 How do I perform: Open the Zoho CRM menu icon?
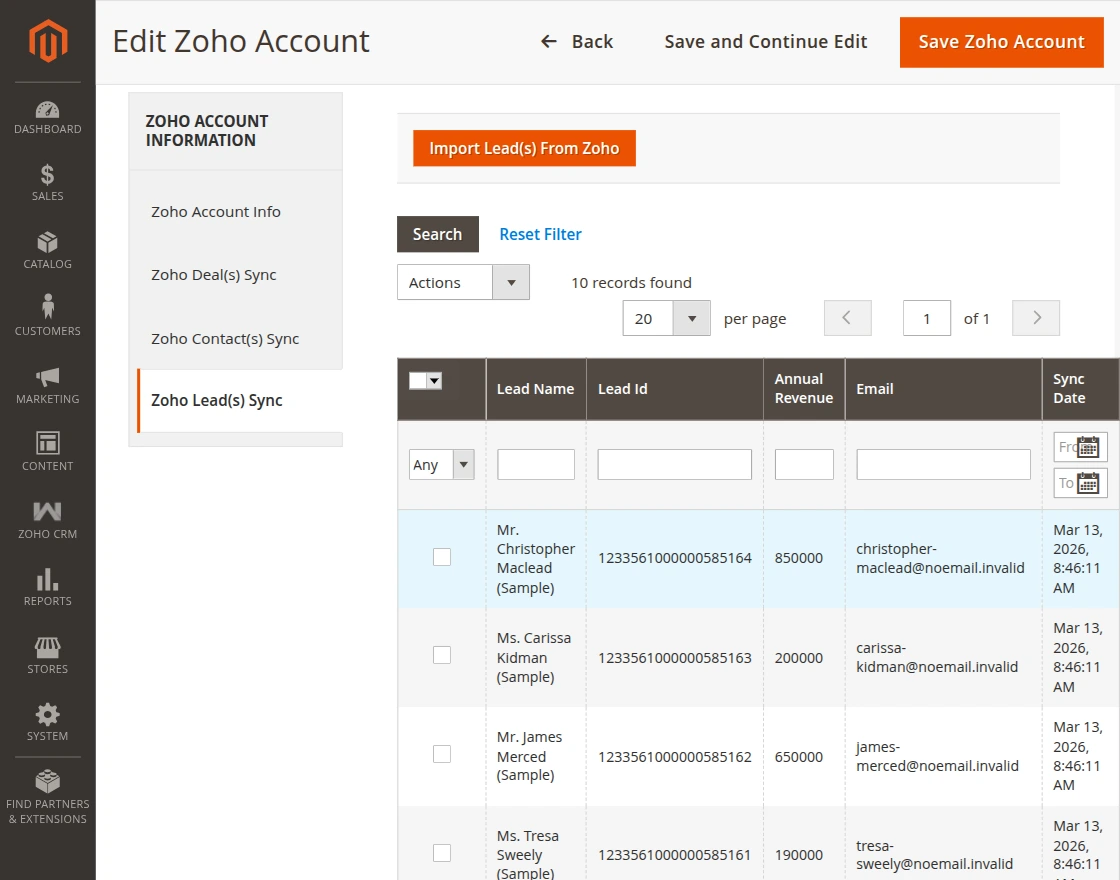click(47, 511)
